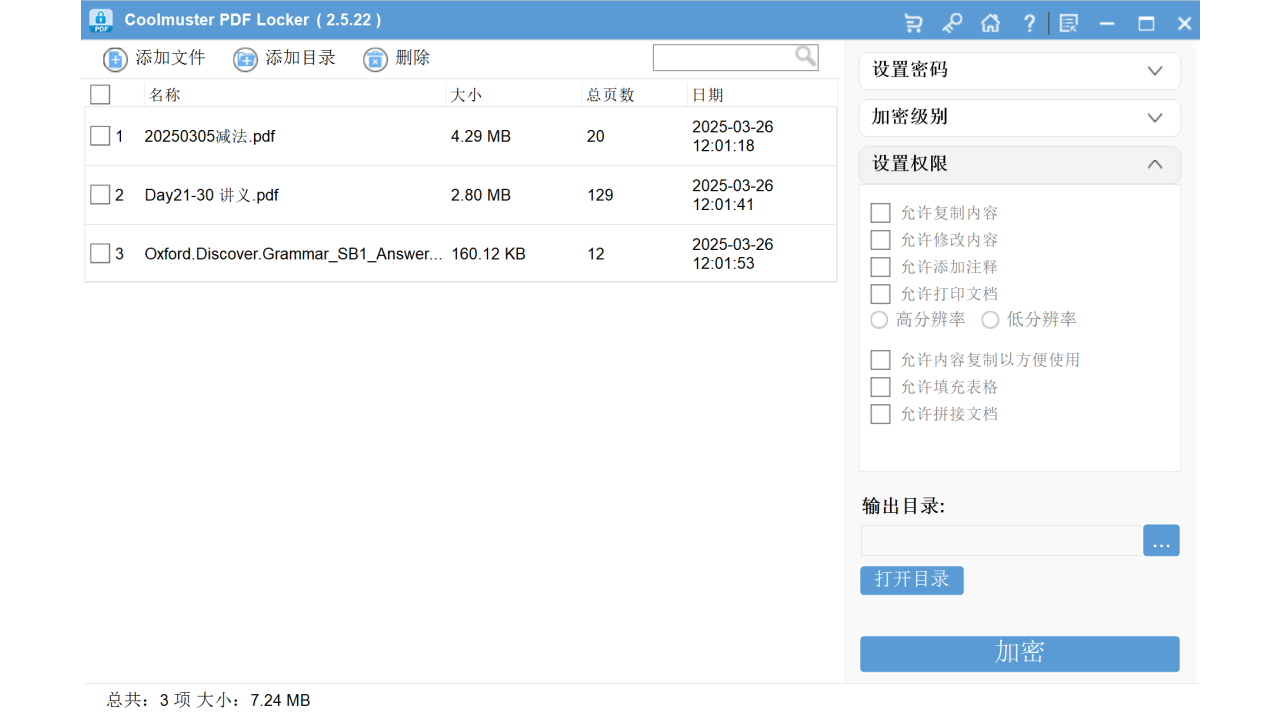This screenshot has height=720, width=1280.
Task: Click the magnifier icon in the search box
Action: [805, 57]
